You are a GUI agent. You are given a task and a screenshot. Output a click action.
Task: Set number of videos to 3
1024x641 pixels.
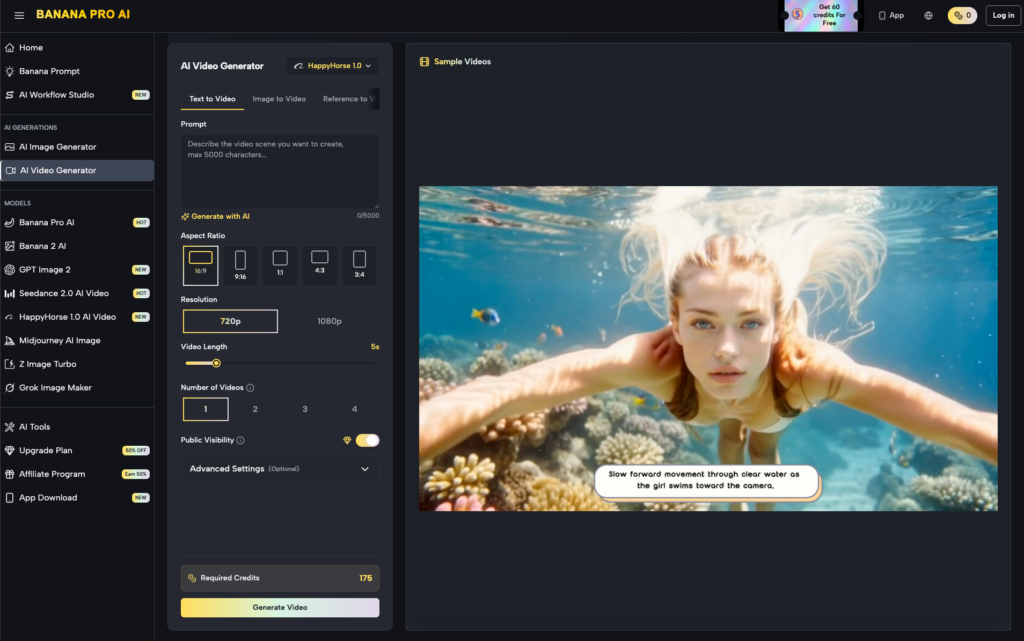tap(305, 409)
